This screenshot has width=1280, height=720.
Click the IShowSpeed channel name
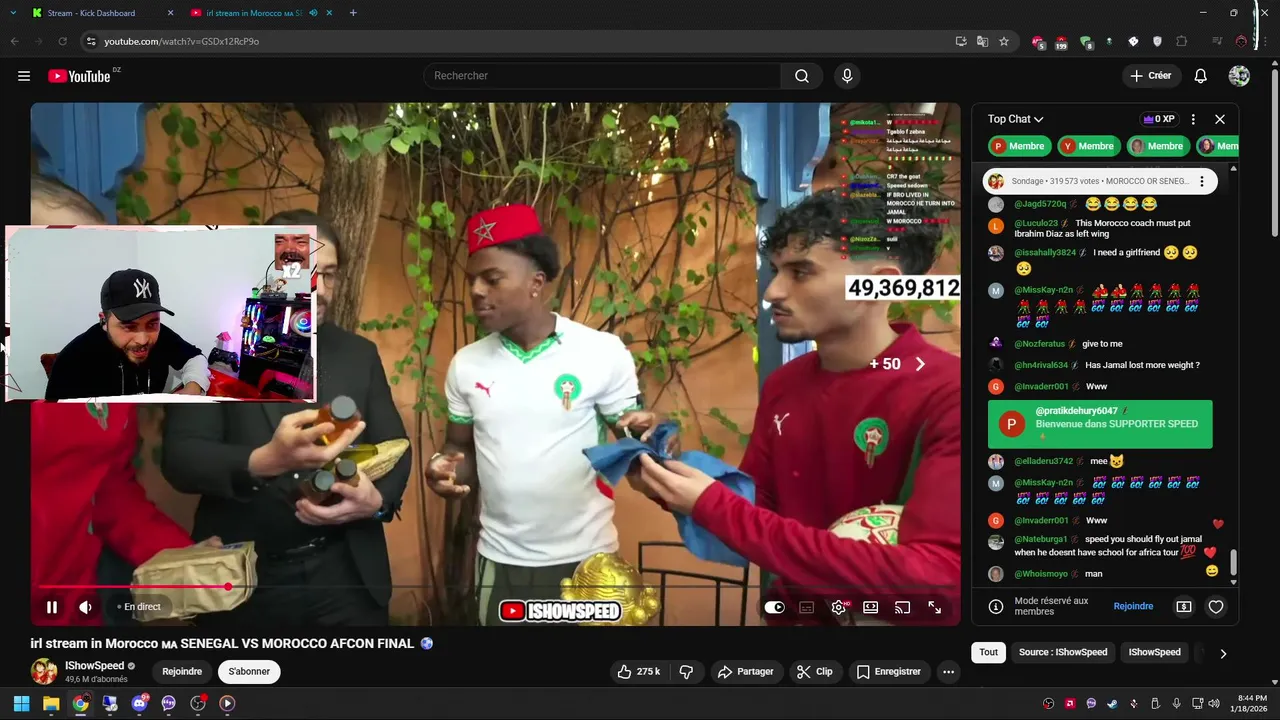click(95, 666)
